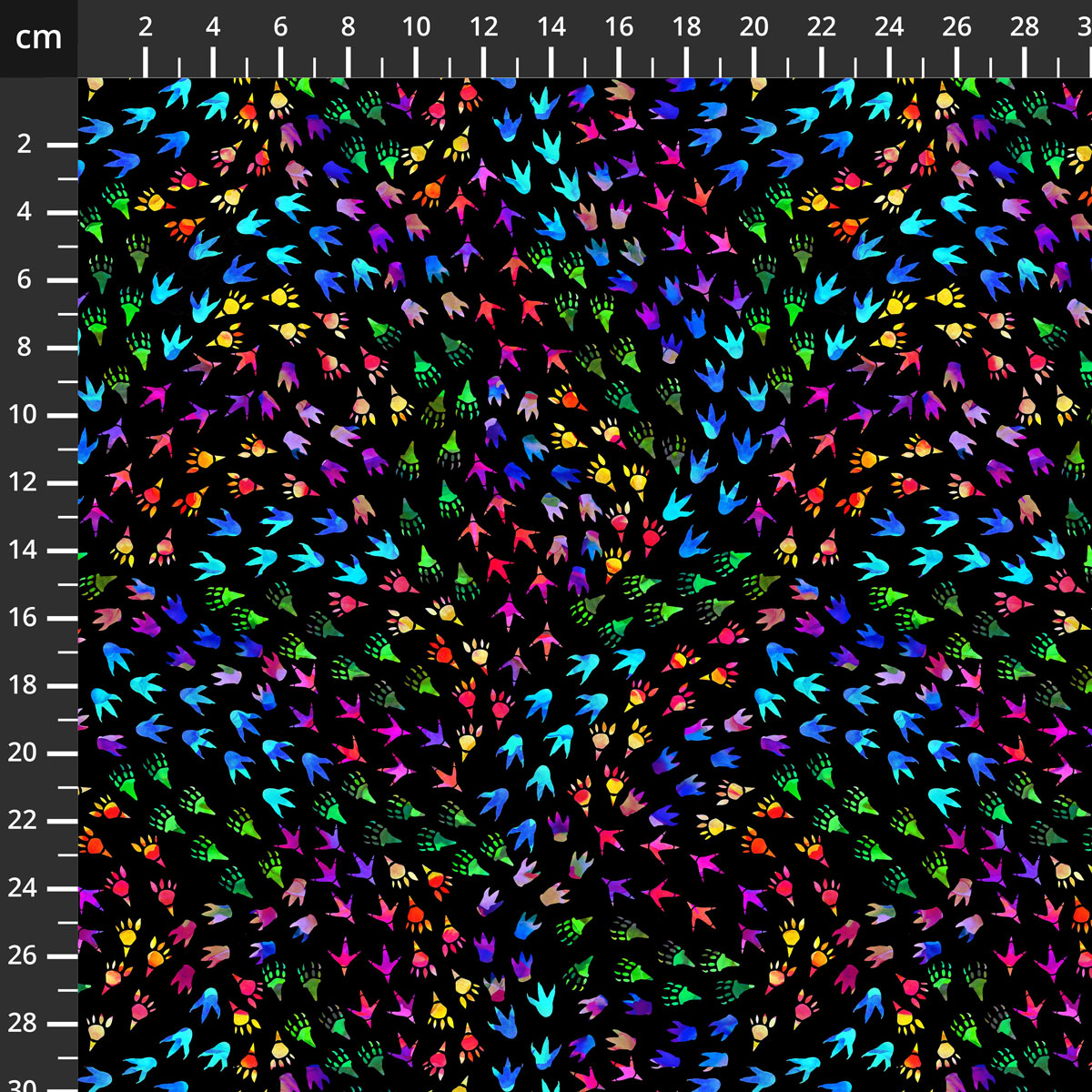Screen dimensions: 1092x1092
Task: Select the 2 mark on horizontal ruler
Action: [146, 27]
